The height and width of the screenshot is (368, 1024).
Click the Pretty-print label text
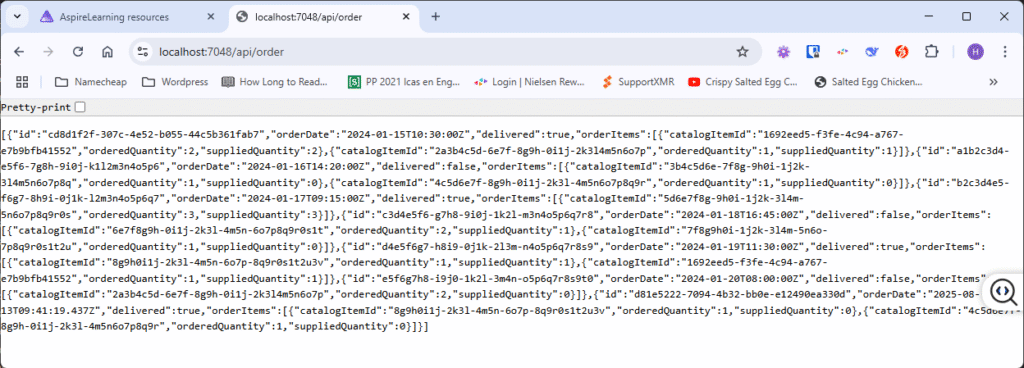coord(37,107)
